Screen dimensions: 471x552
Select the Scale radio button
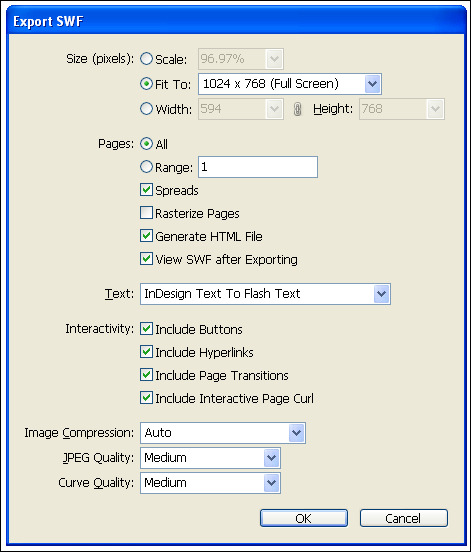[146, 59]
